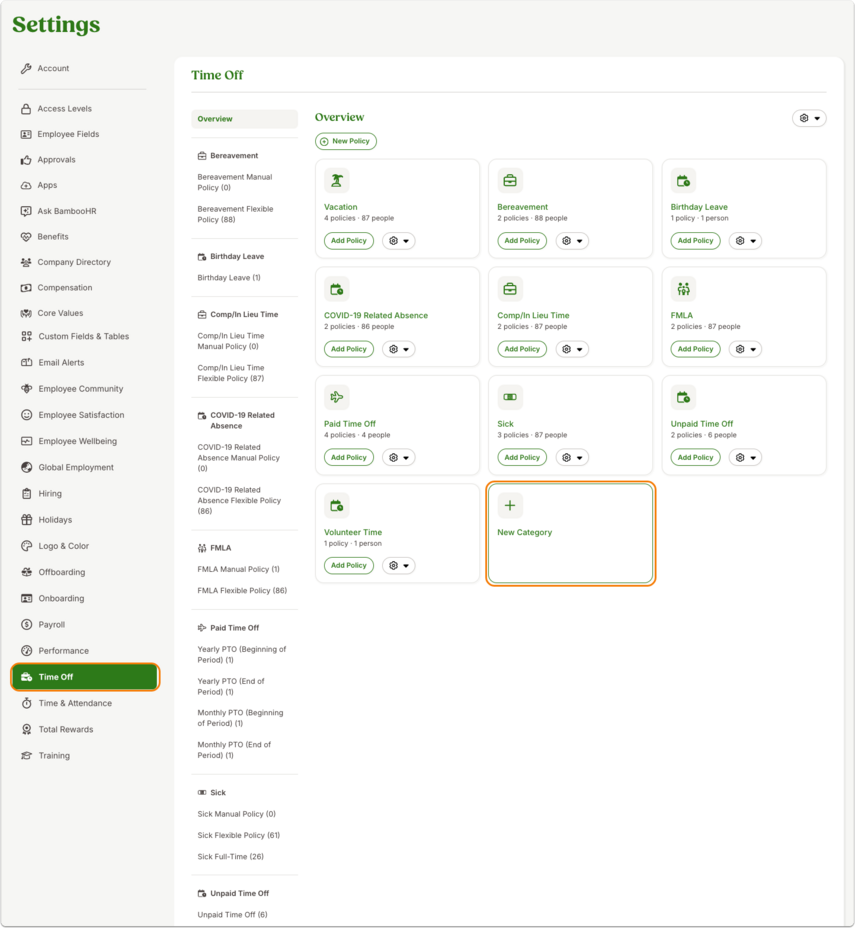Screen dimensions: 855x928
Task: Click the New Category card
Action: (570, 534)
